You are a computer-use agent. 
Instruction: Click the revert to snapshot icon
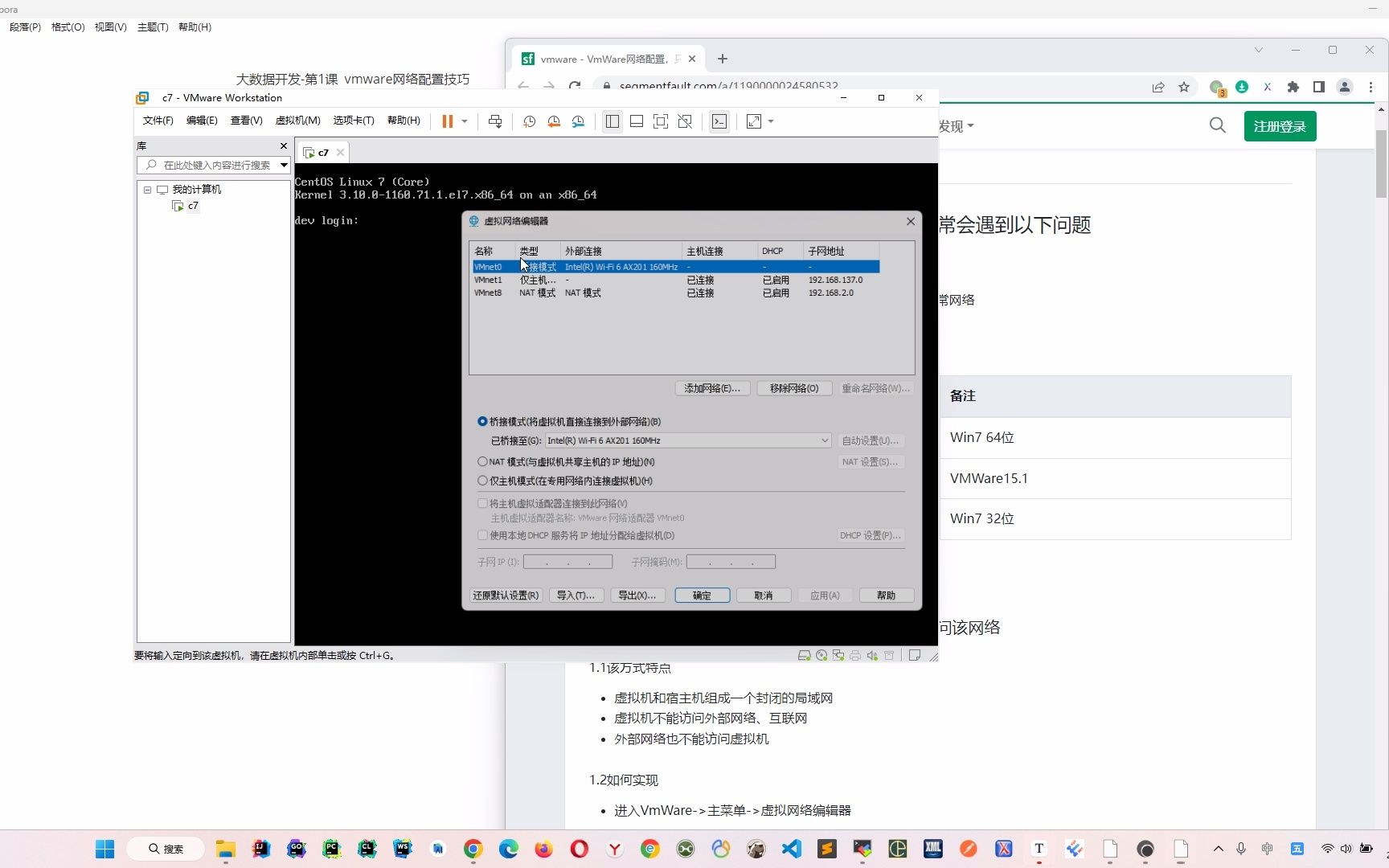point(554,121)
